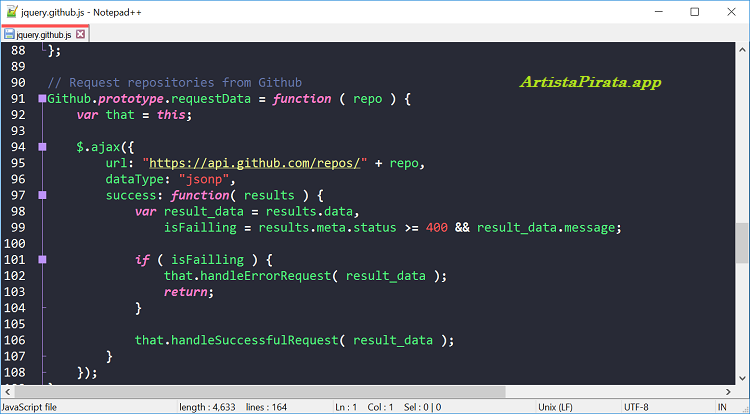
Task: Click the horizontal scrollbar right arrow
Action: tap(727, 391)
